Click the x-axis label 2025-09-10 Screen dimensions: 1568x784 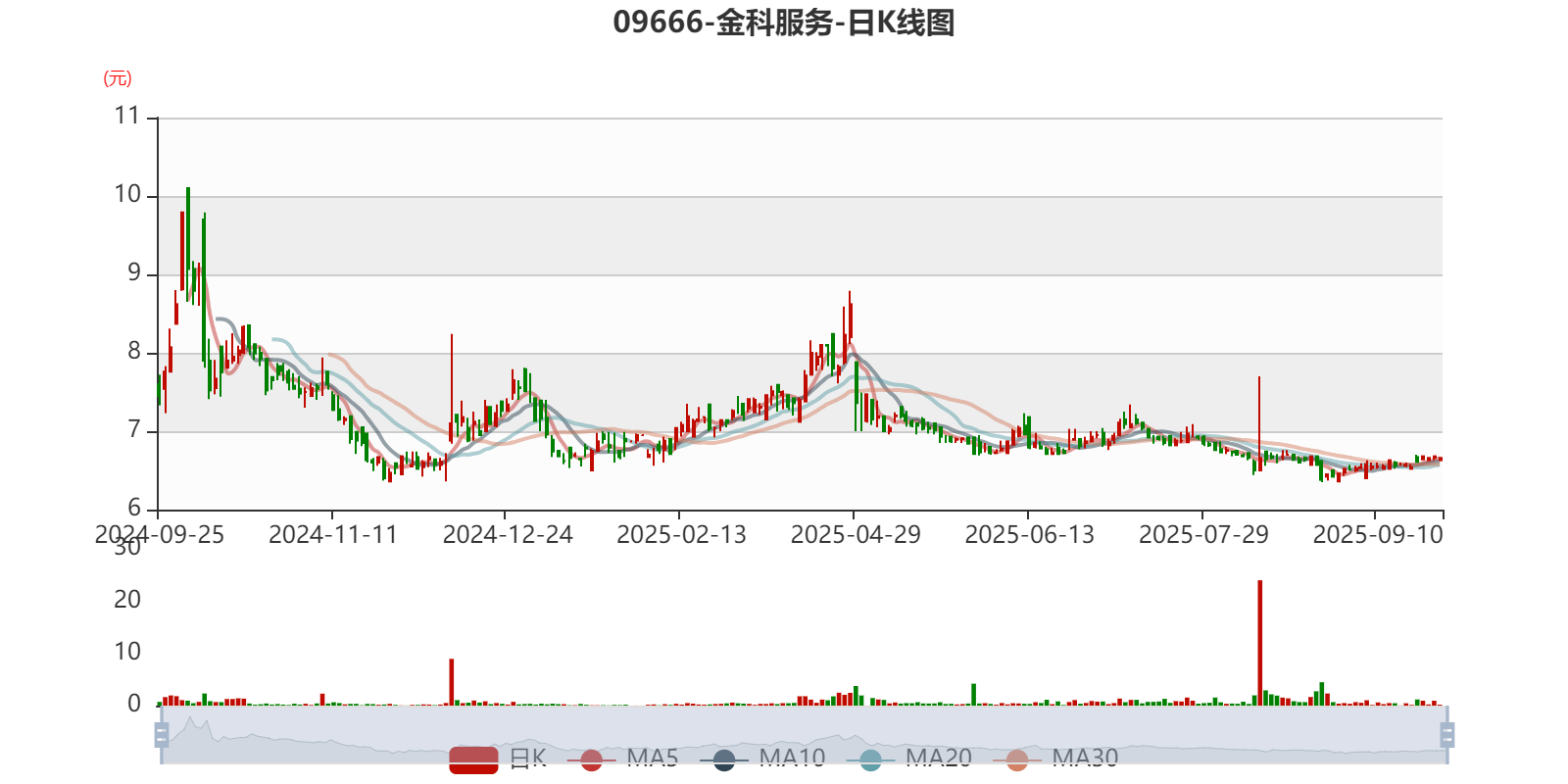[1378, 534]
